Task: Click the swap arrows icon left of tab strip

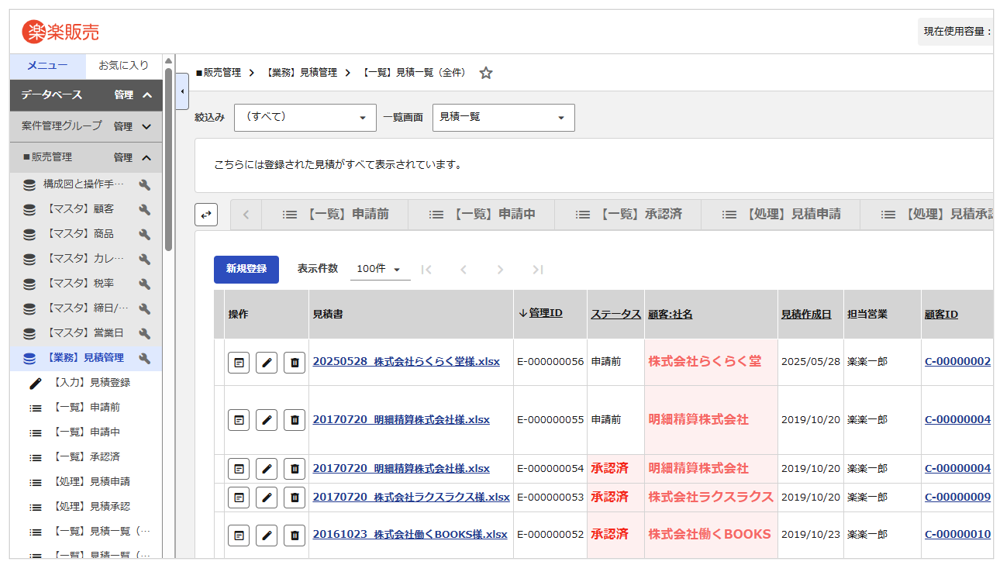Action: (x=206, y=214)
